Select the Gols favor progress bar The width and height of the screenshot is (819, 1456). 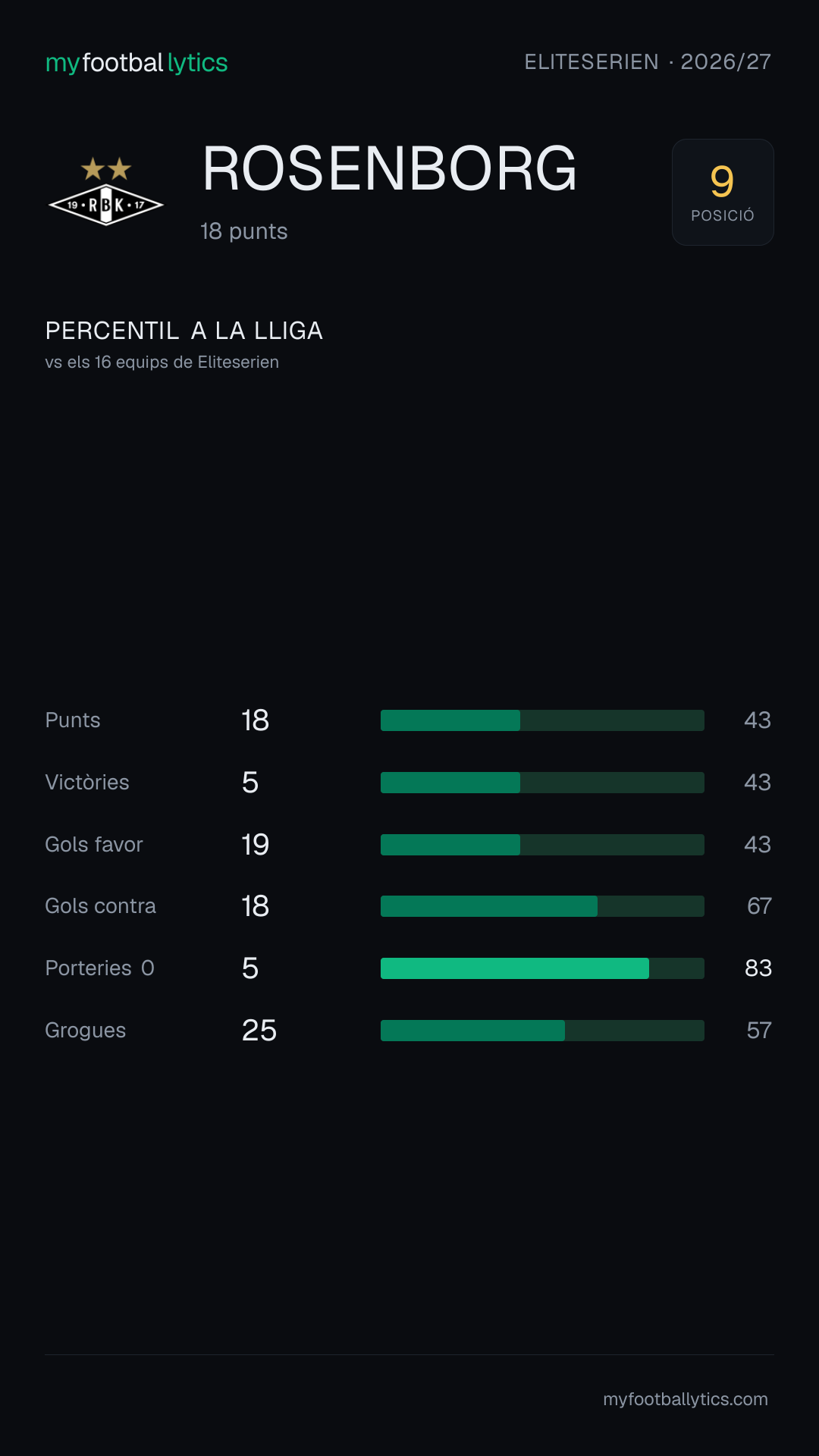(x=542, y=845)
